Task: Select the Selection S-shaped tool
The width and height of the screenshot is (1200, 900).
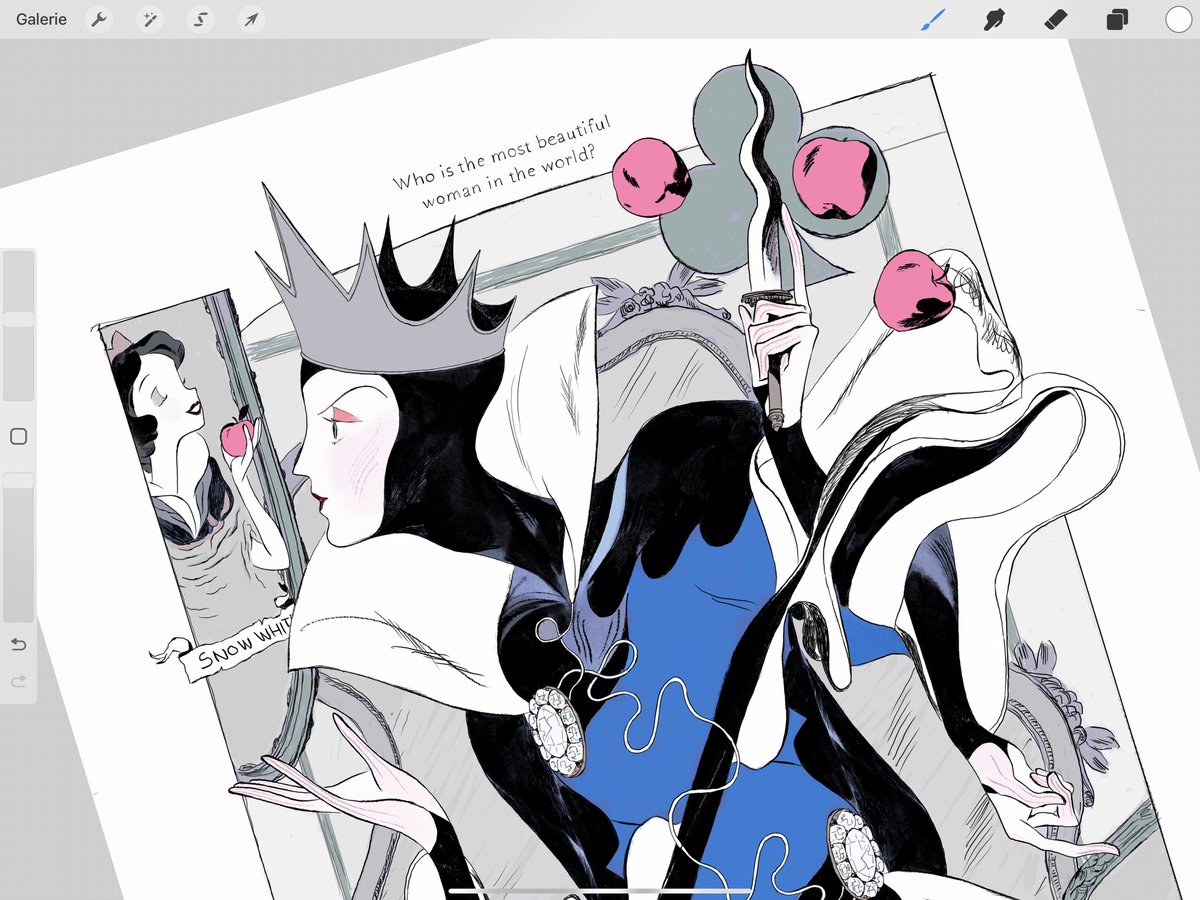Action: coord(200,19)
